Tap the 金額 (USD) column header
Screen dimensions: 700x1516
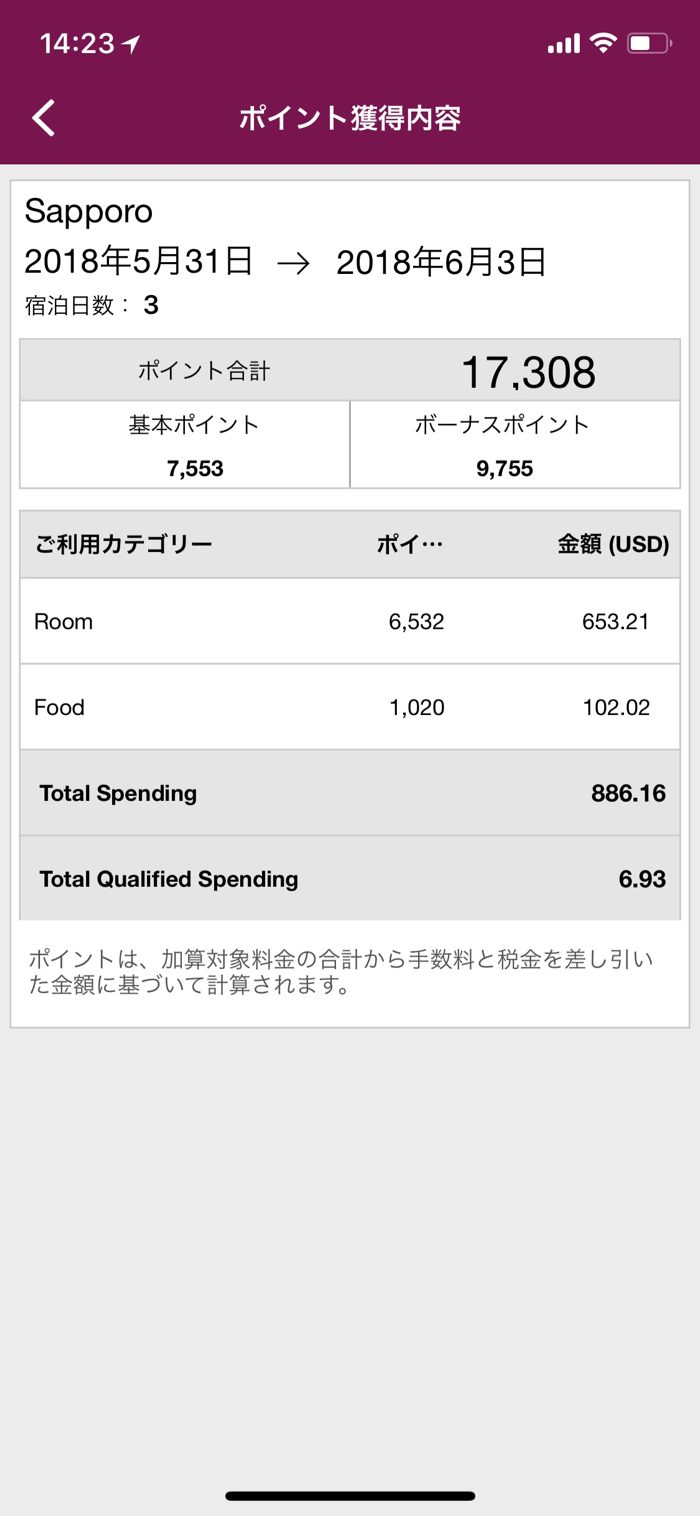click(x=613, y=545)
